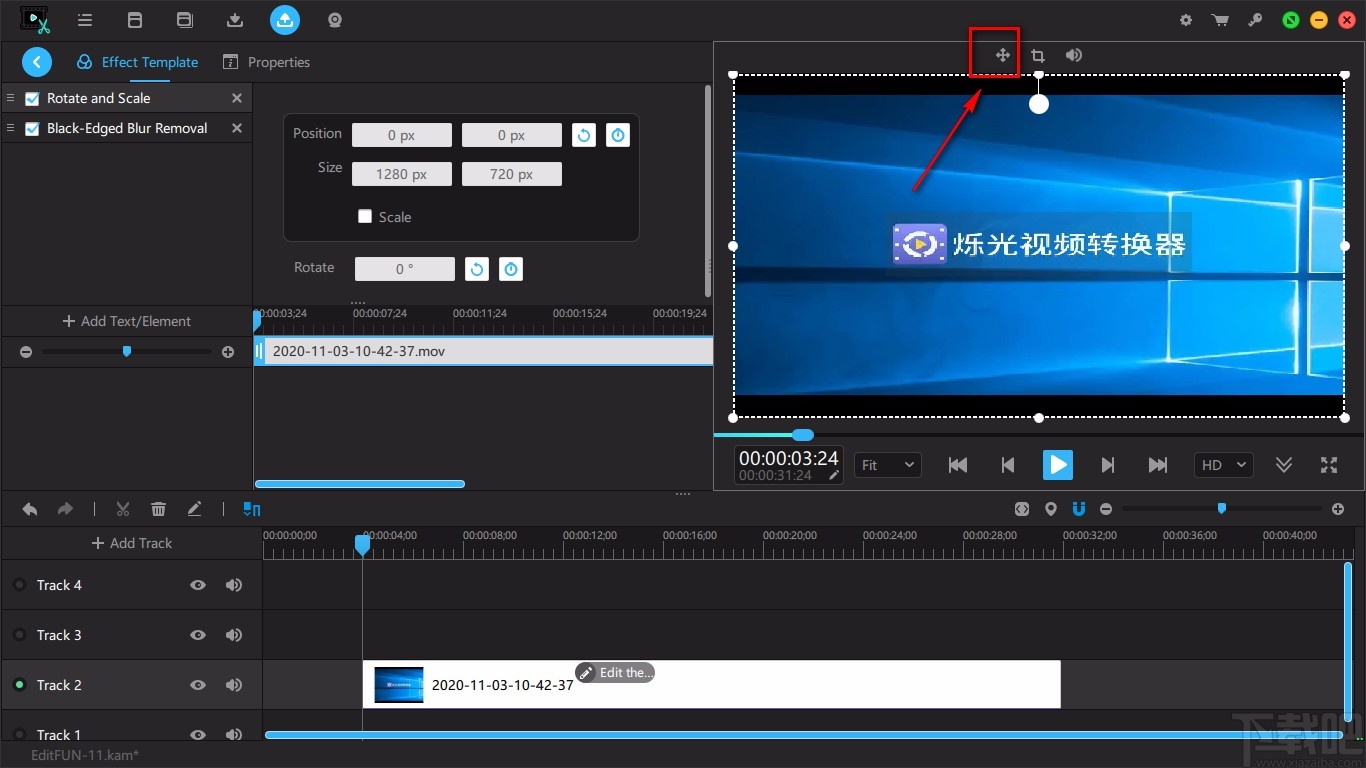Click Add Track button
The width and height of the screenshot is (1366, 768).
click(132, 543)
